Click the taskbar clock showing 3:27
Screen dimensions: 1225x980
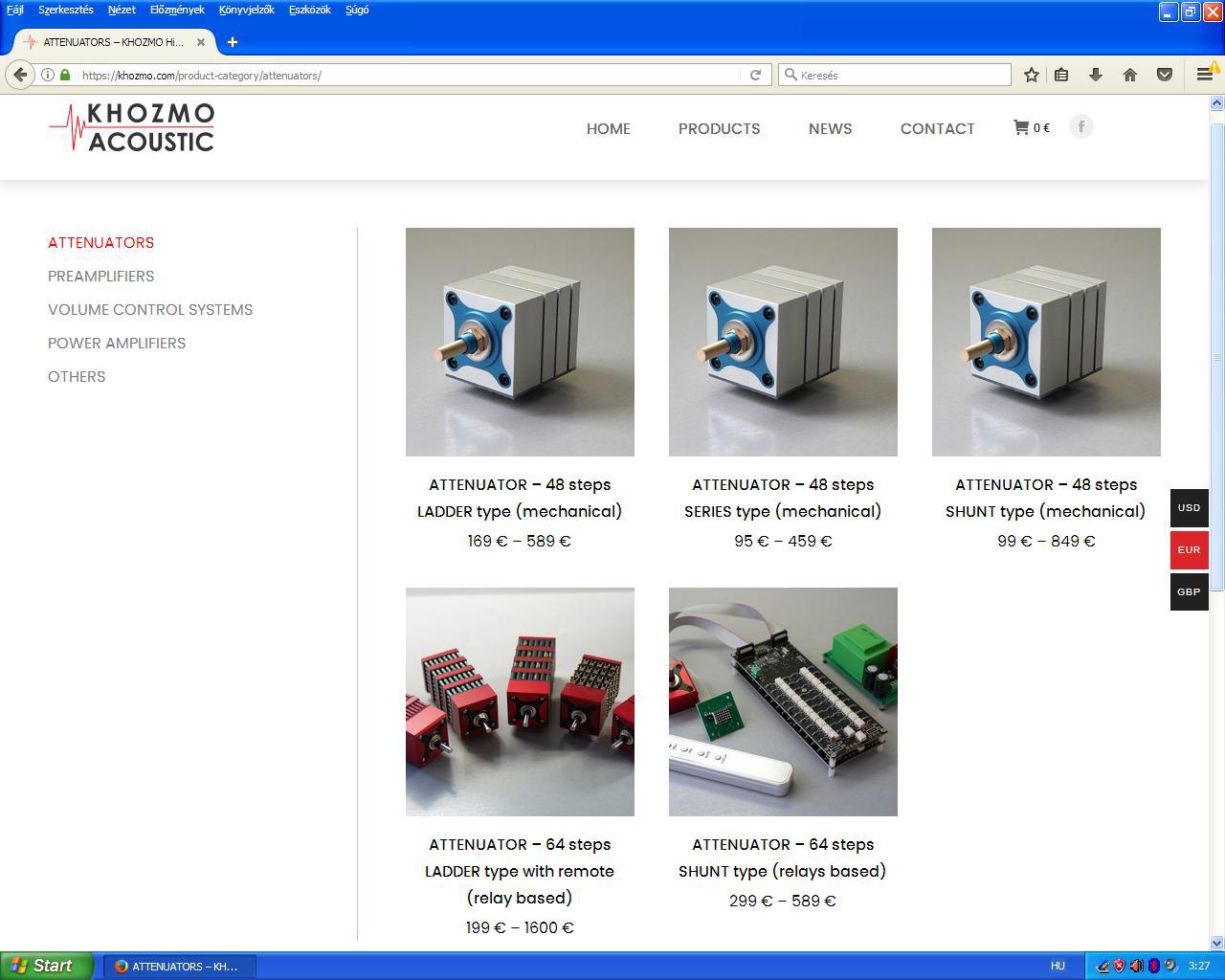[x=1199, y=966]
